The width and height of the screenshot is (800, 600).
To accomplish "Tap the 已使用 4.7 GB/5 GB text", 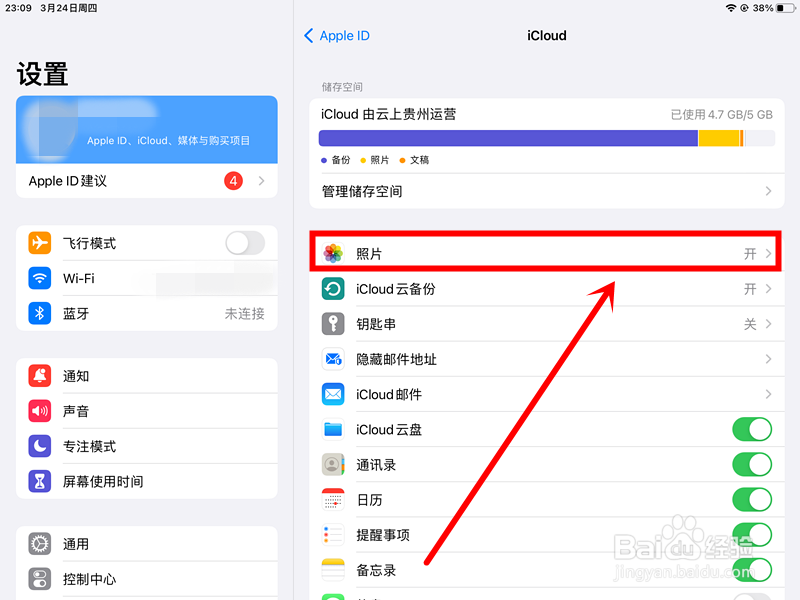I will pos(721,114).
